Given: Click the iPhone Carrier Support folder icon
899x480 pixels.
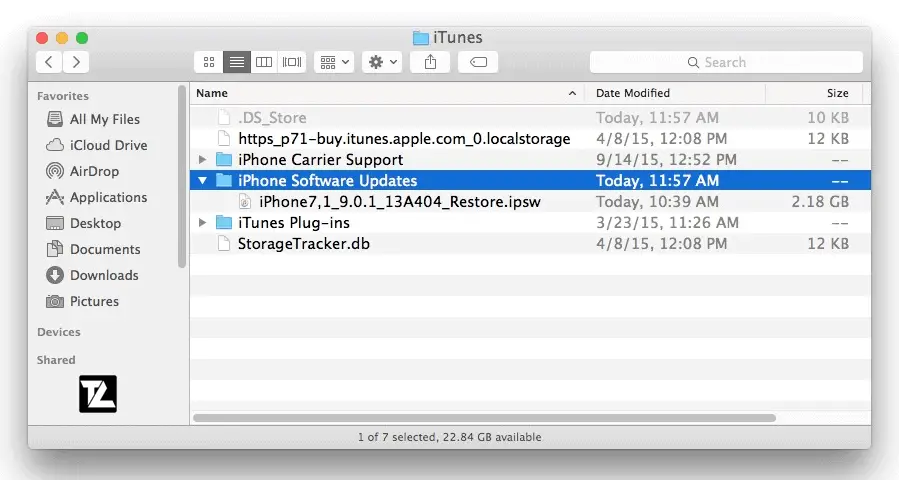Looking at the screenshot, I should tap(224, 159).
